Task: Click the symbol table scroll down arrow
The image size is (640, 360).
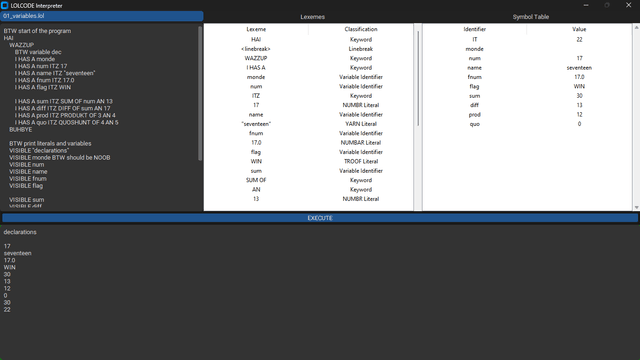Action: [x=636, y=207]
